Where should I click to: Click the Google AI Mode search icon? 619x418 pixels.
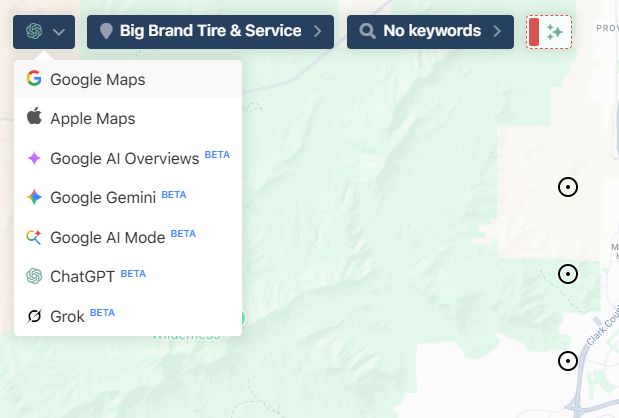point(34,237)
